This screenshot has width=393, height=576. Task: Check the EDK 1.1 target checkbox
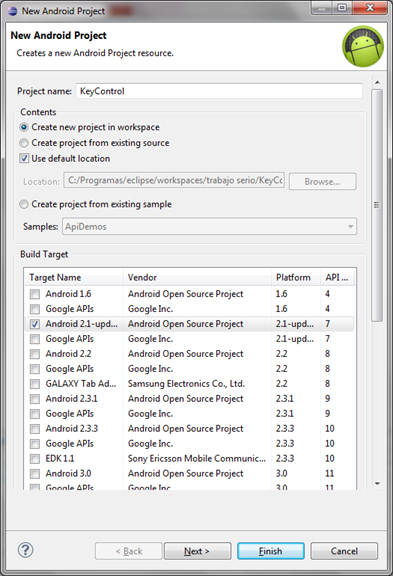pyautogui.click(x=35, y=459)
